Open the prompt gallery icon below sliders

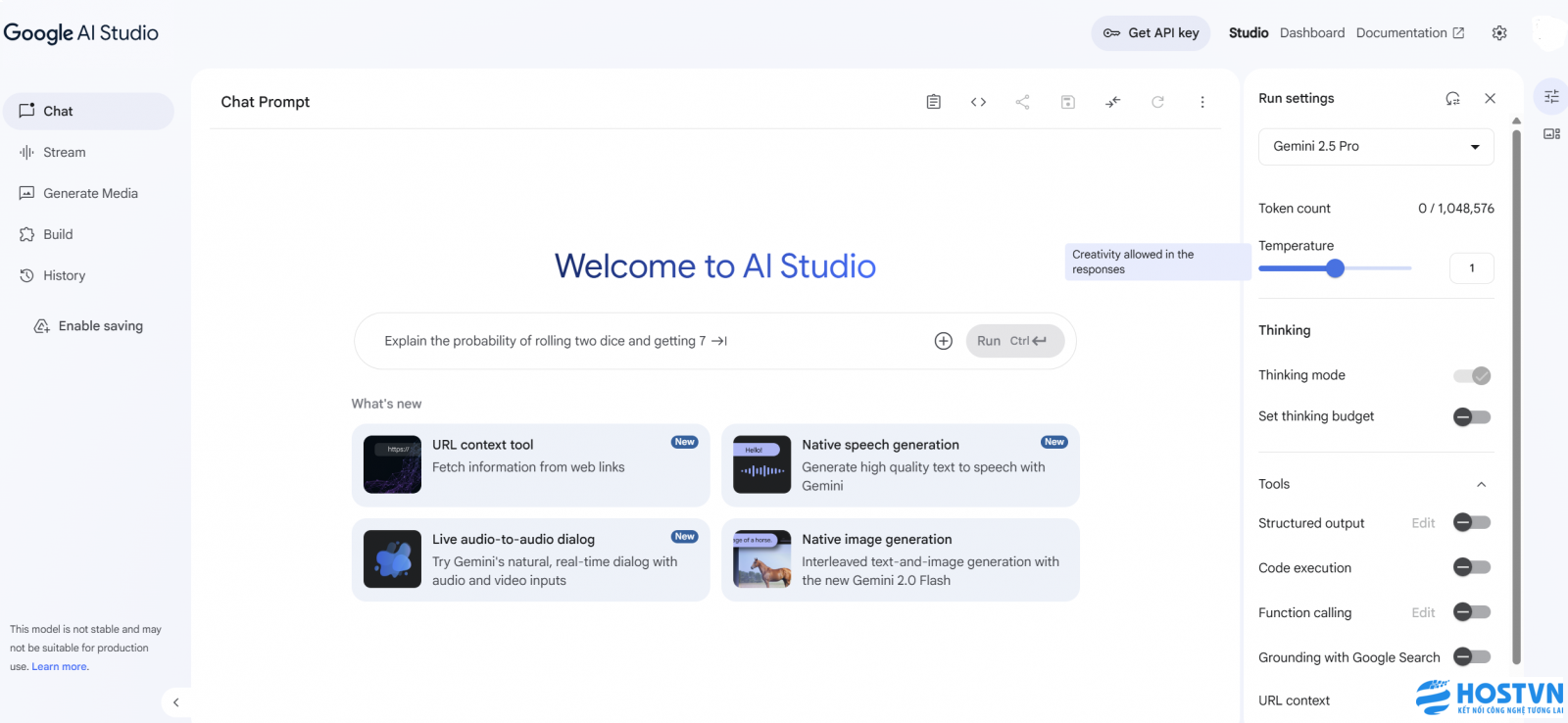(x=1551, y=133)
